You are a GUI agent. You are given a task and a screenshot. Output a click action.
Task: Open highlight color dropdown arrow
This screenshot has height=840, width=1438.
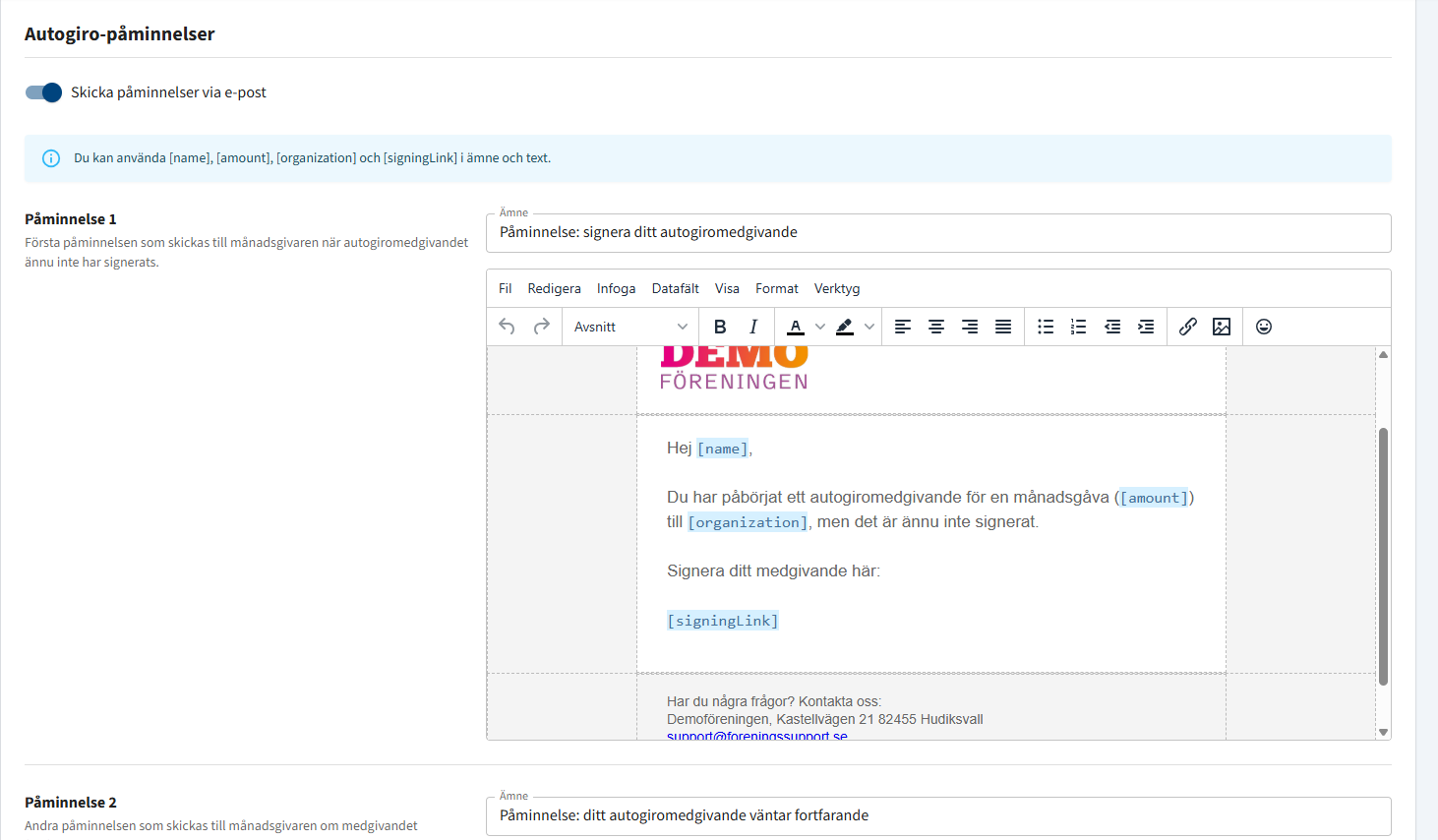tap(869, 327)
